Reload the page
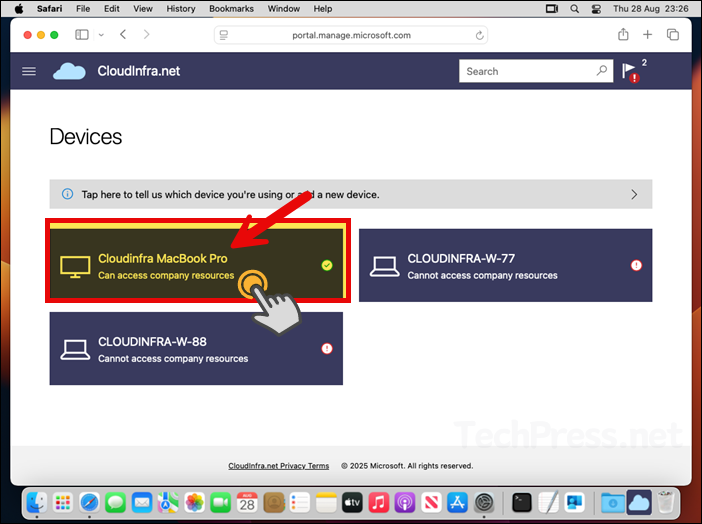702x524 pixels. pyautogui.click(x=479, y=35)
